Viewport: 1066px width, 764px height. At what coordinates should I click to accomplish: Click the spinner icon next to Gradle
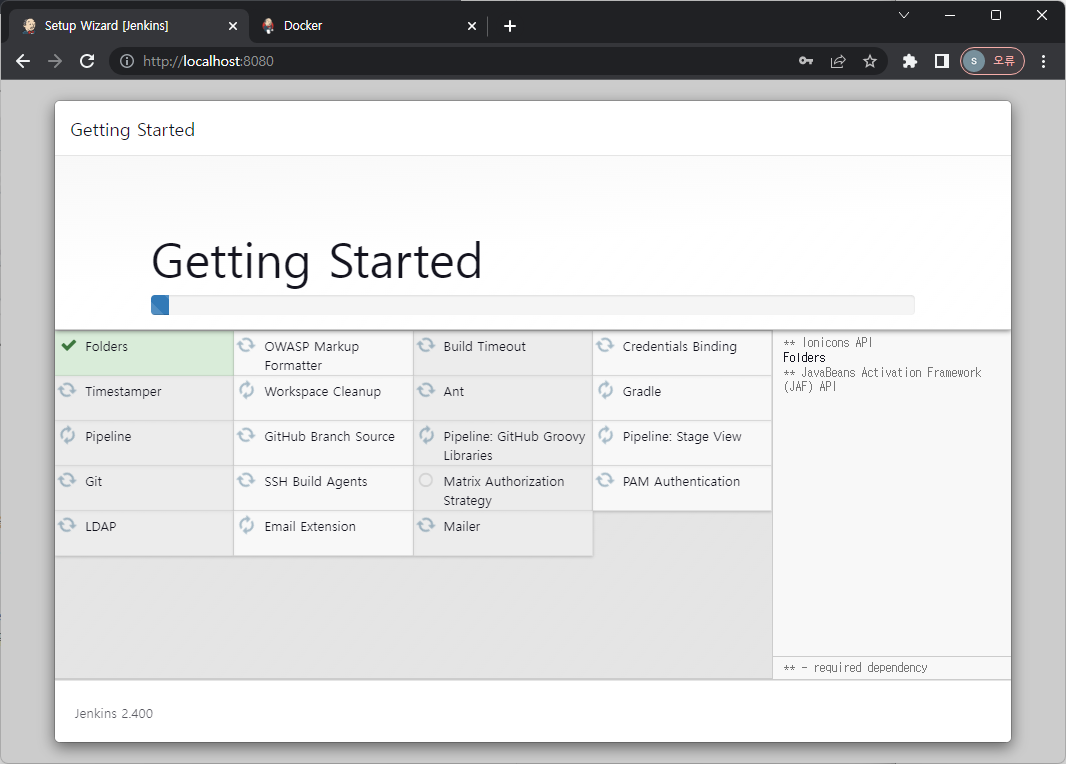(x=605, y=390)
